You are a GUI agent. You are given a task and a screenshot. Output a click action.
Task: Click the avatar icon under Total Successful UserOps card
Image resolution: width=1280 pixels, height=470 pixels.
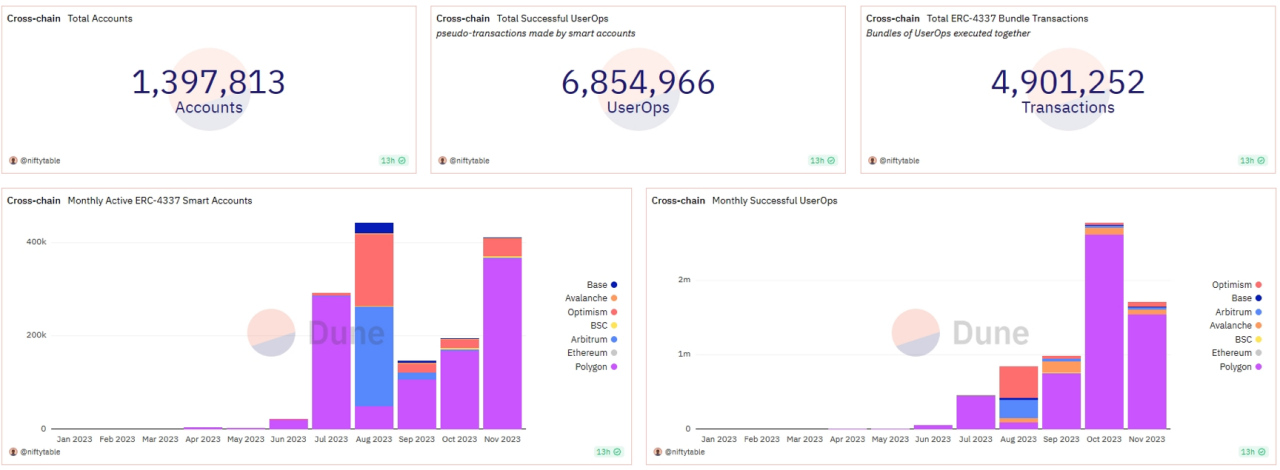click(443, 160)
